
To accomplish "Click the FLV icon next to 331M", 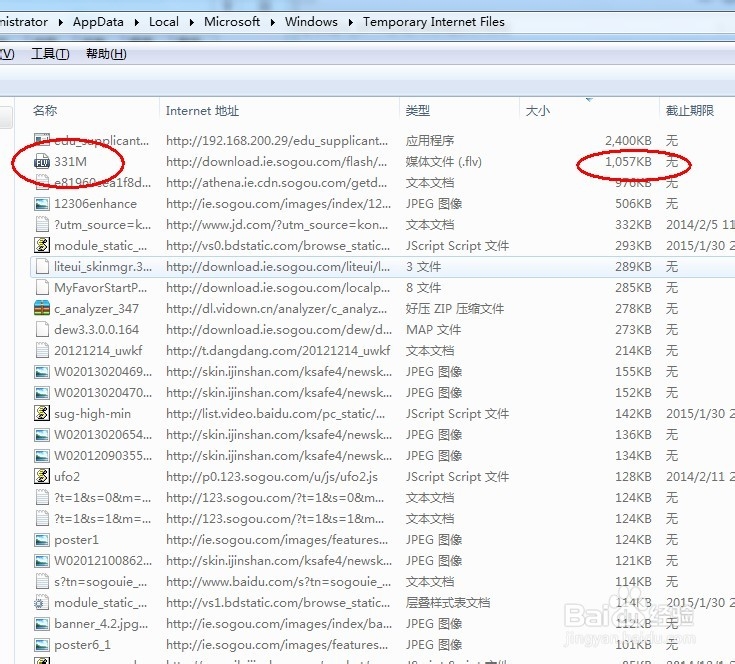I will pyautogui.click(x=42, y=162).
